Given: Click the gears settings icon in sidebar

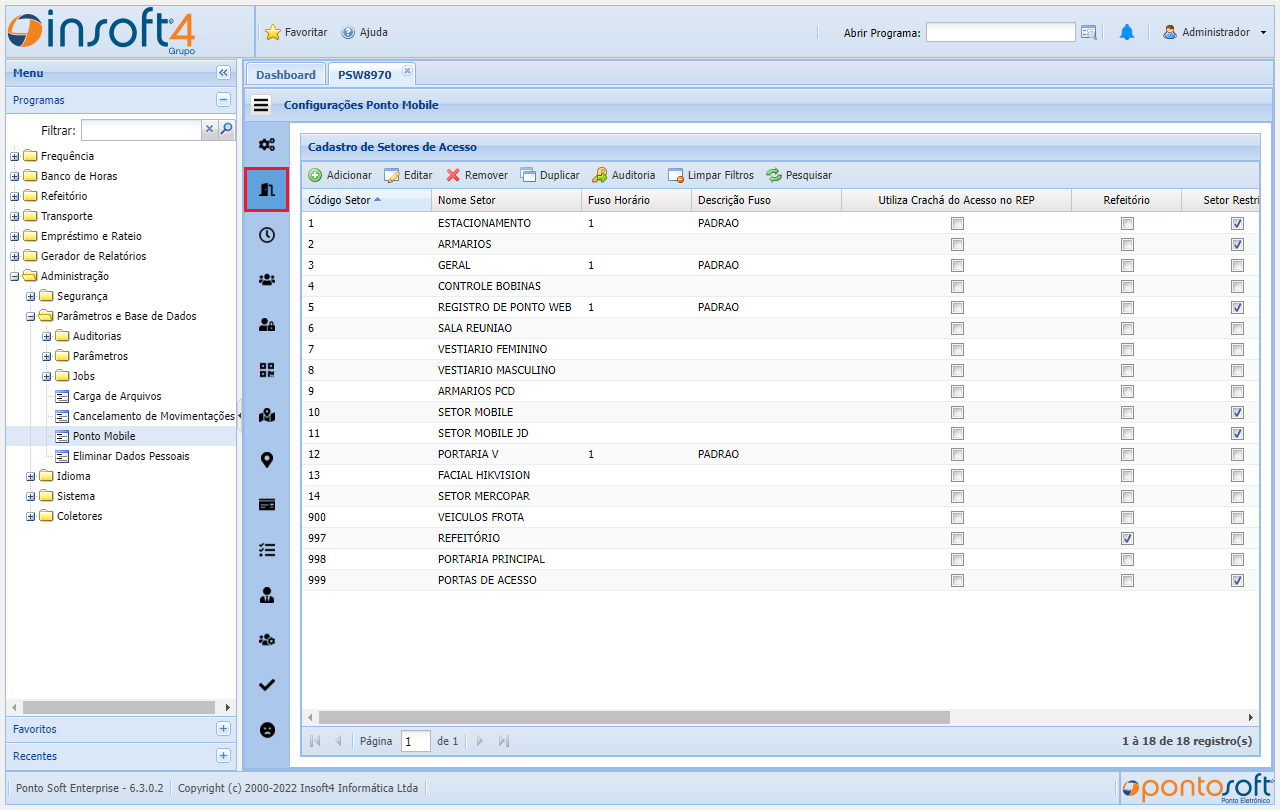Looking at the screenshot, I should point(267,145).
